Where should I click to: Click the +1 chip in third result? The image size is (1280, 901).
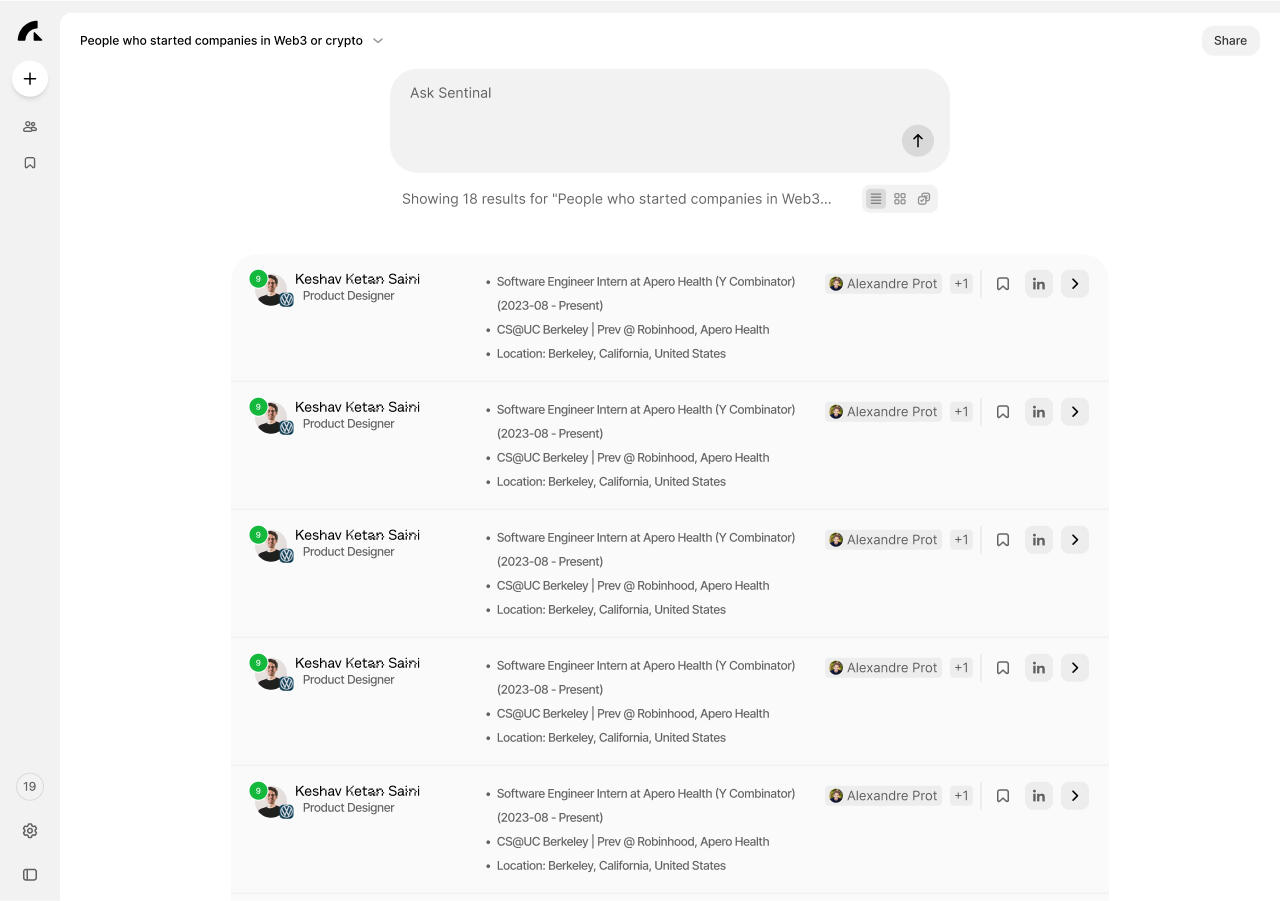coord(961,540)
